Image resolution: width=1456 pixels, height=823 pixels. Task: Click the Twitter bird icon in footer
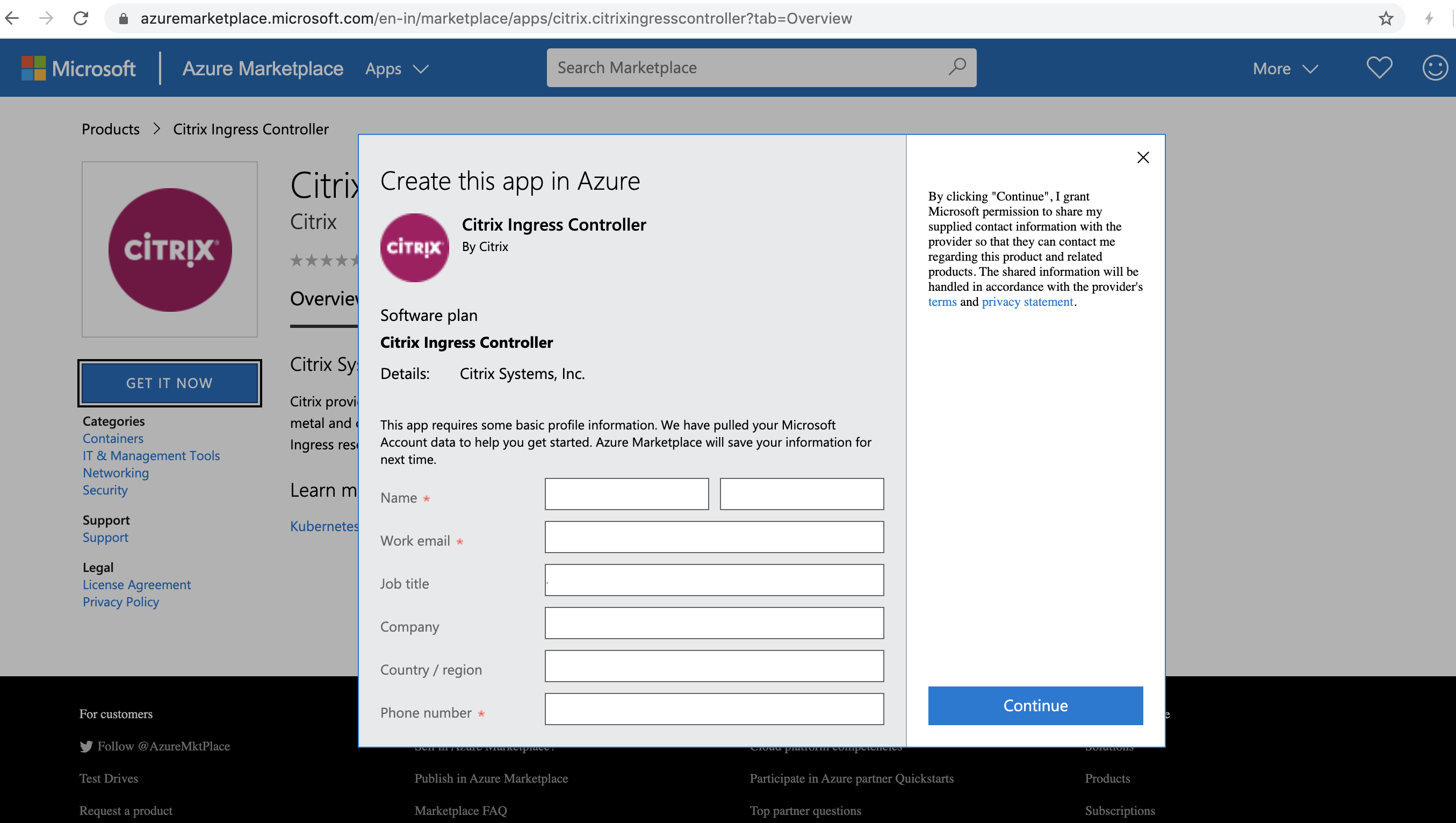[x=86, y=747]
